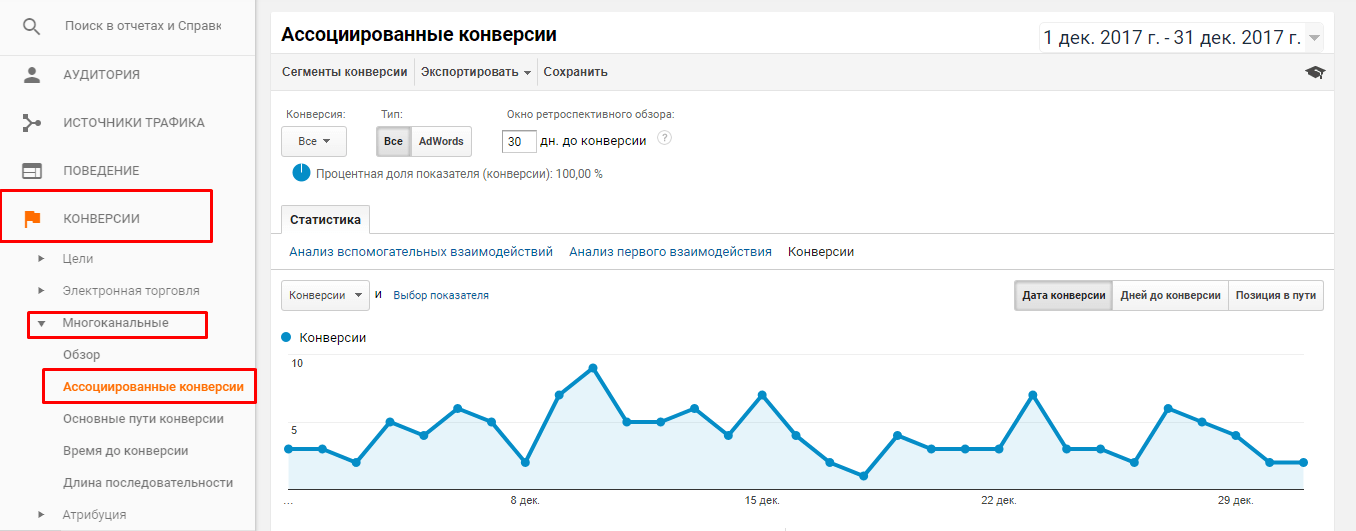Click the search magnifier icon
The height and width of the screenshot is (531, 1356).
(x=32, y=26)
